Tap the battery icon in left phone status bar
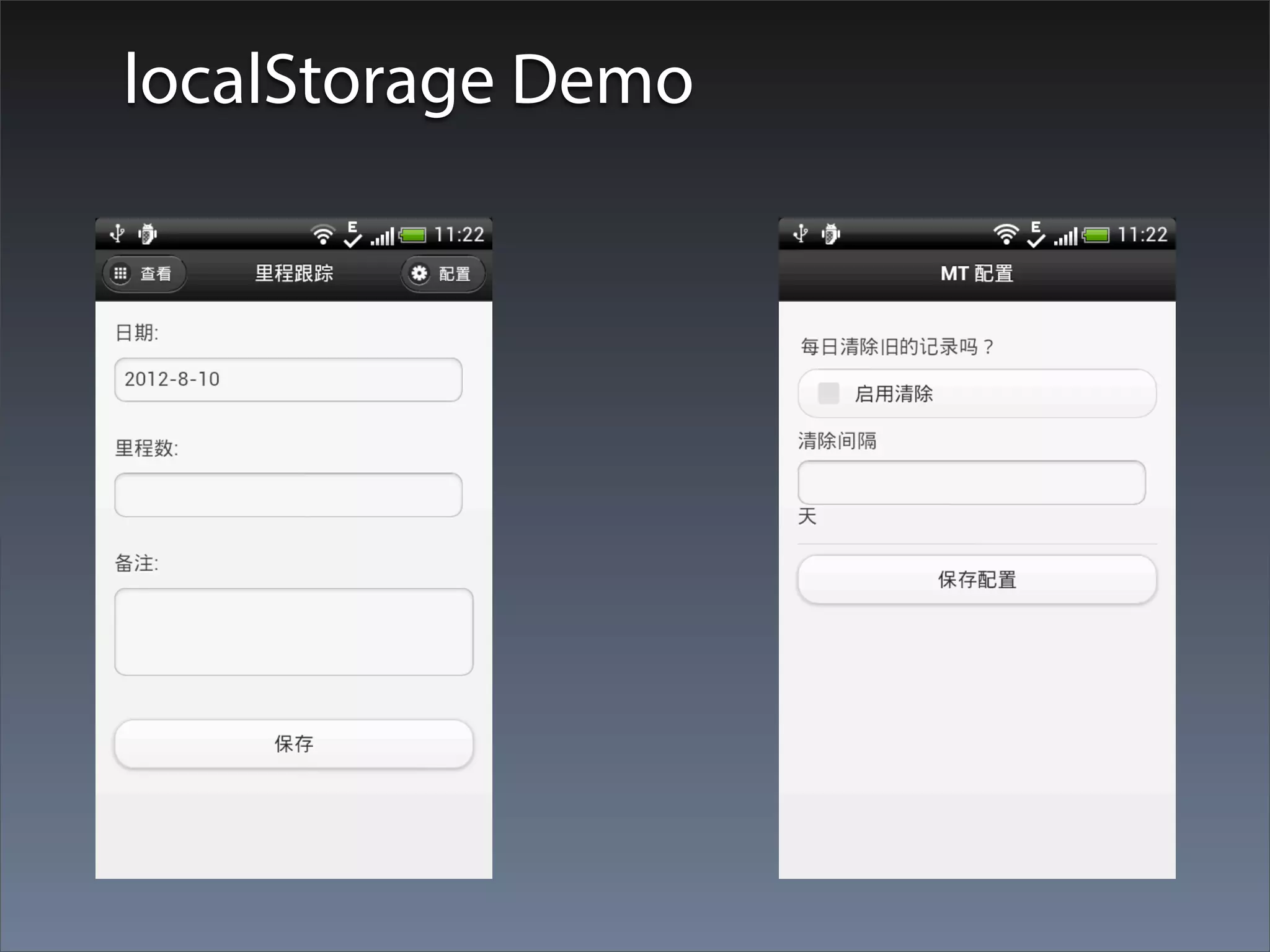The width and height of the screenshot is (1270, 952). pyautogui.click(x=413, y=236)
